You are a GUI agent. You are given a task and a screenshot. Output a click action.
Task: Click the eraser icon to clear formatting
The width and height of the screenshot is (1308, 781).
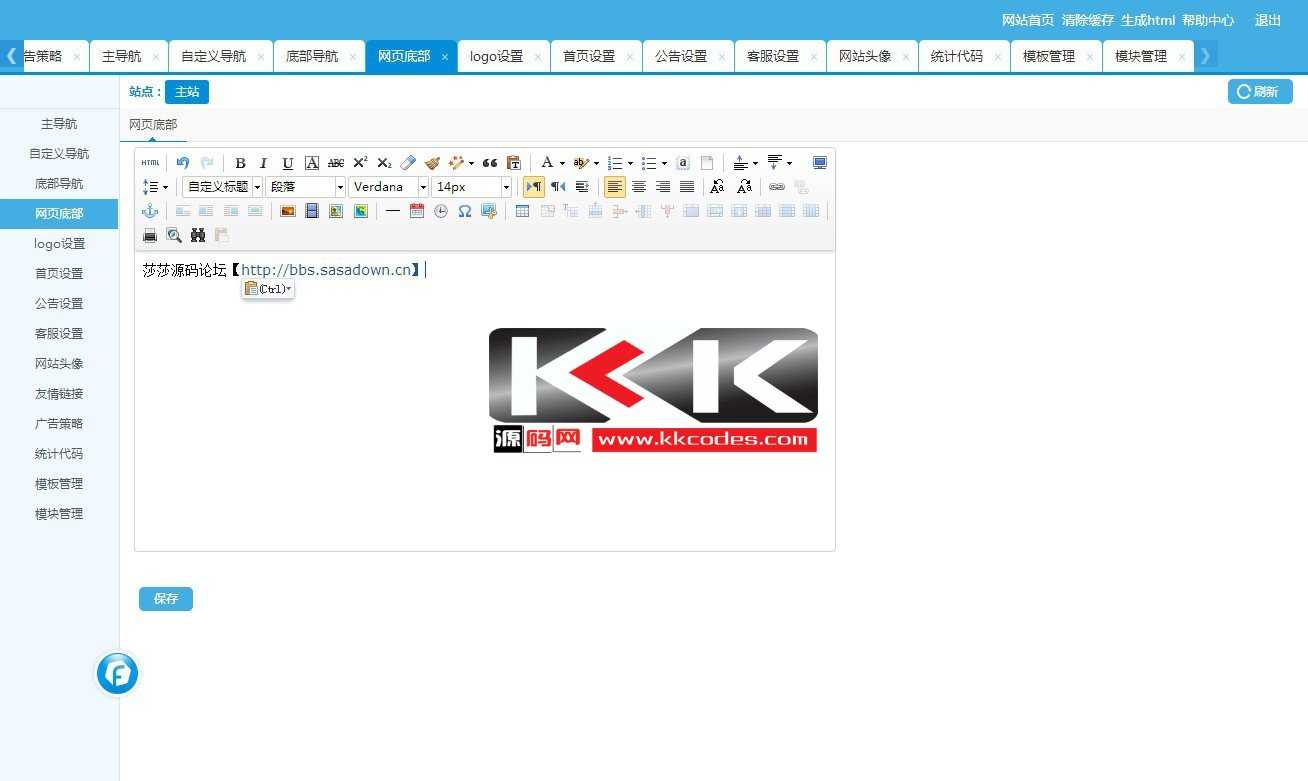[x=408, y=163]
